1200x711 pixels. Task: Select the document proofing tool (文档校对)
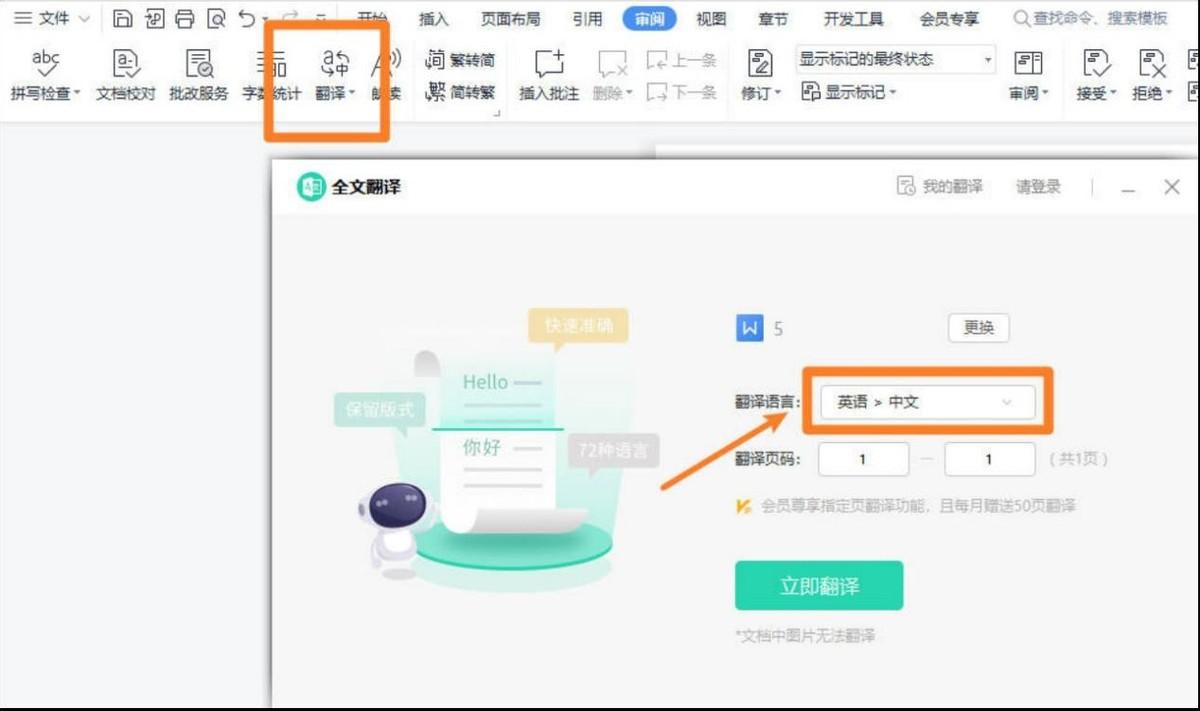[x=124, y=75]
